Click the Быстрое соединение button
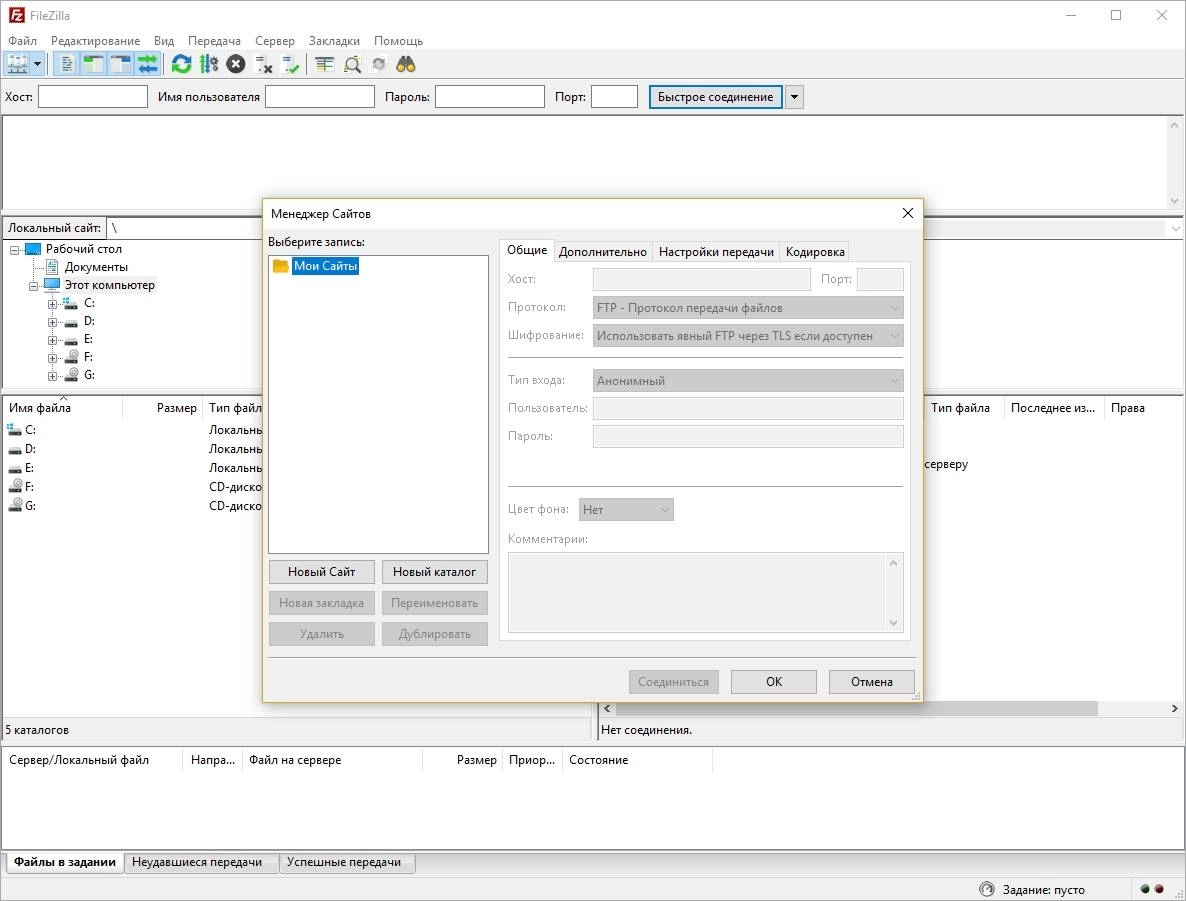Viewport: 1186px width, 901px height. (x=716, y=97)
